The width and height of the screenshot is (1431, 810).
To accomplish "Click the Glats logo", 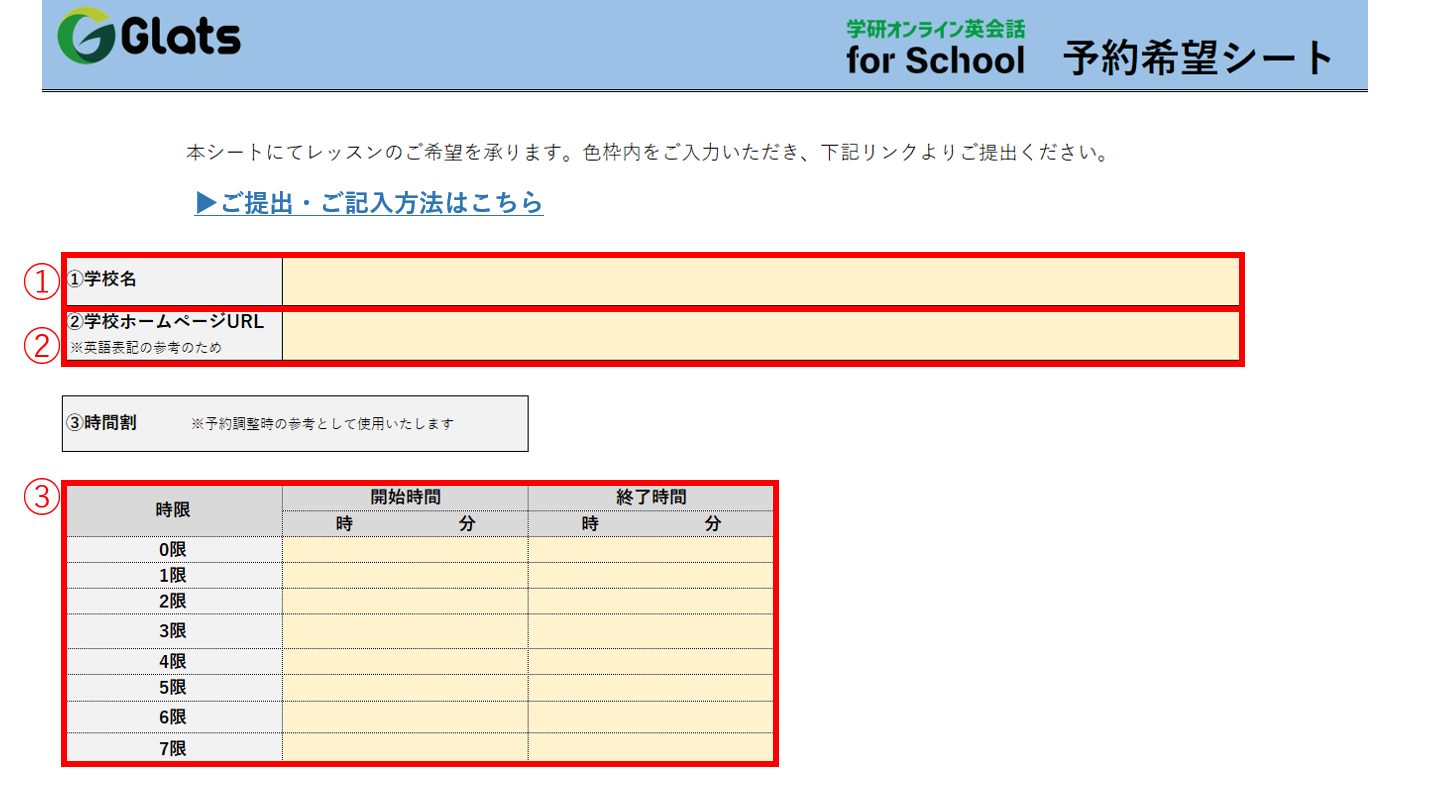I will coord(150,36).
